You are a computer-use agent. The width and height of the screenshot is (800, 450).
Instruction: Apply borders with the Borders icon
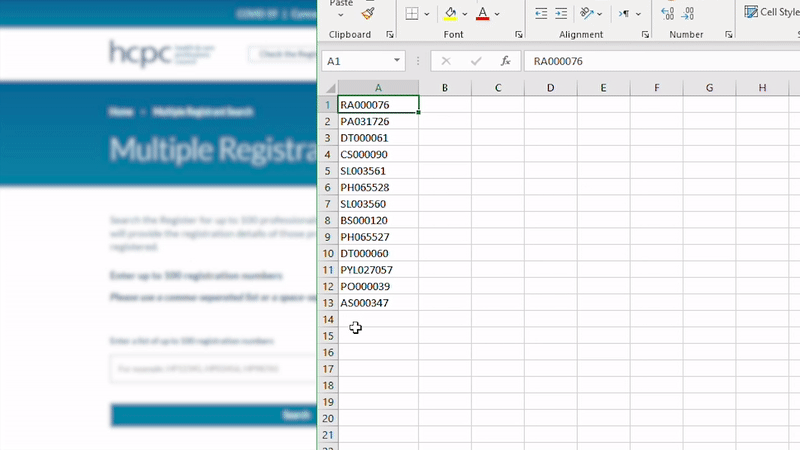[x=412, y=14]
